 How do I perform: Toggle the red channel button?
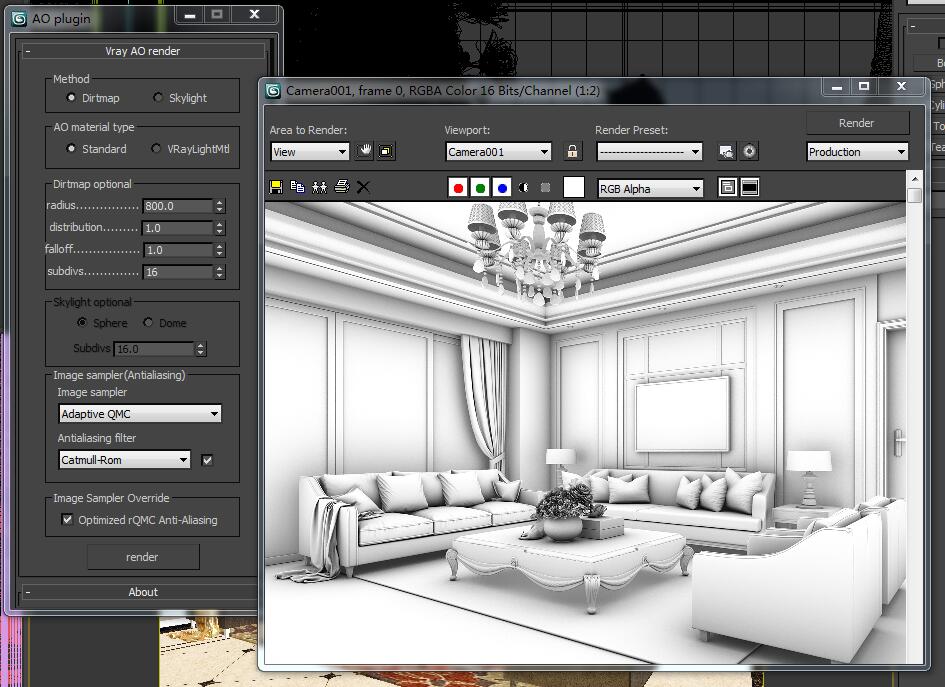click(458, 188)
